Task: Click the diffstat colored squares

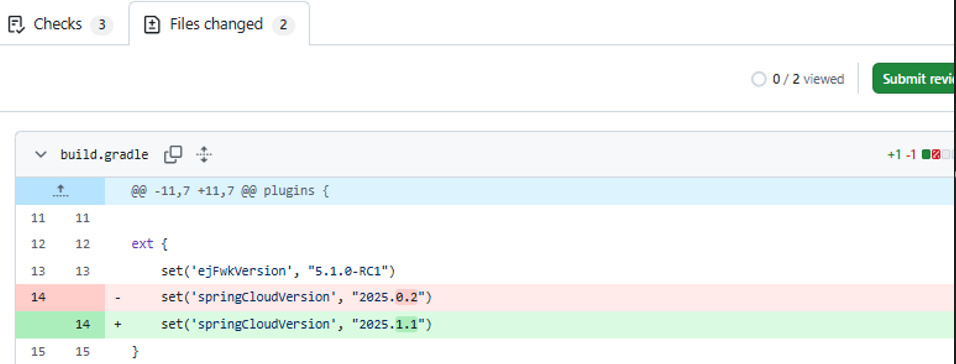Action: (x=938, y=154)
